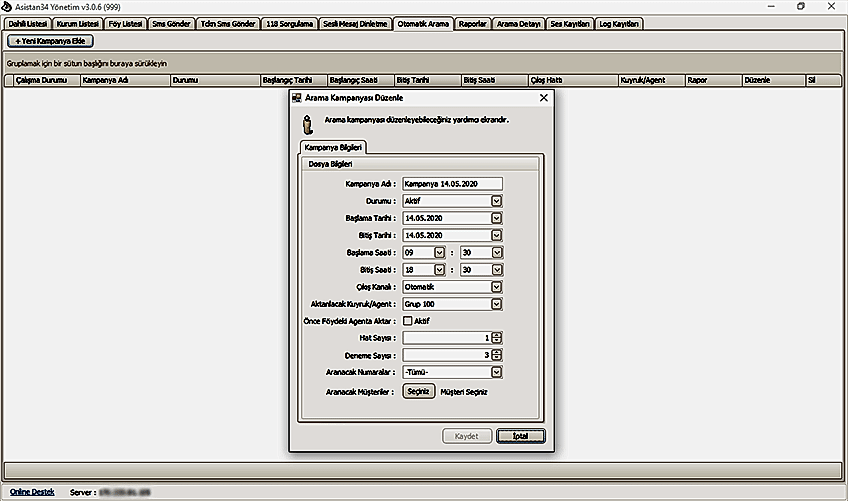Expand the Aktarılacak Kuyruk/Agent dropdown
The height and width of the screenshot is (501, 848).
click(497, 303)
